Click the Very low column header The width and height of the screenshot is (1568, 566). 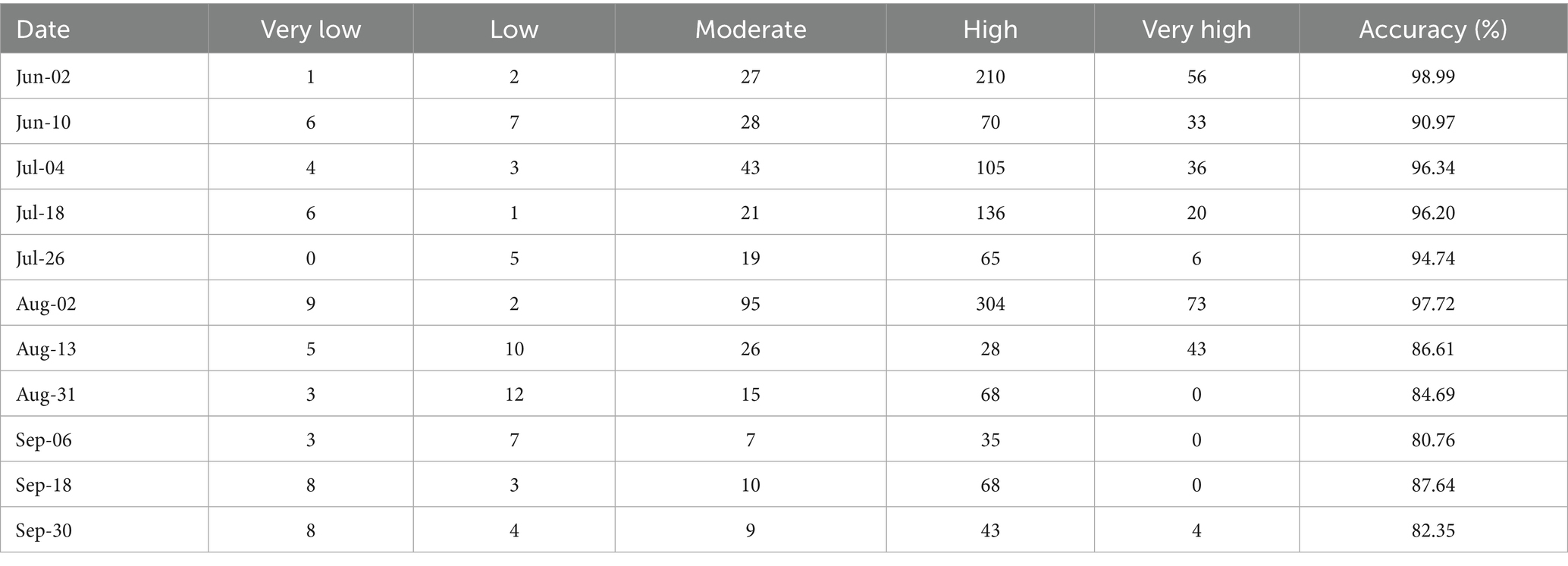311,30
